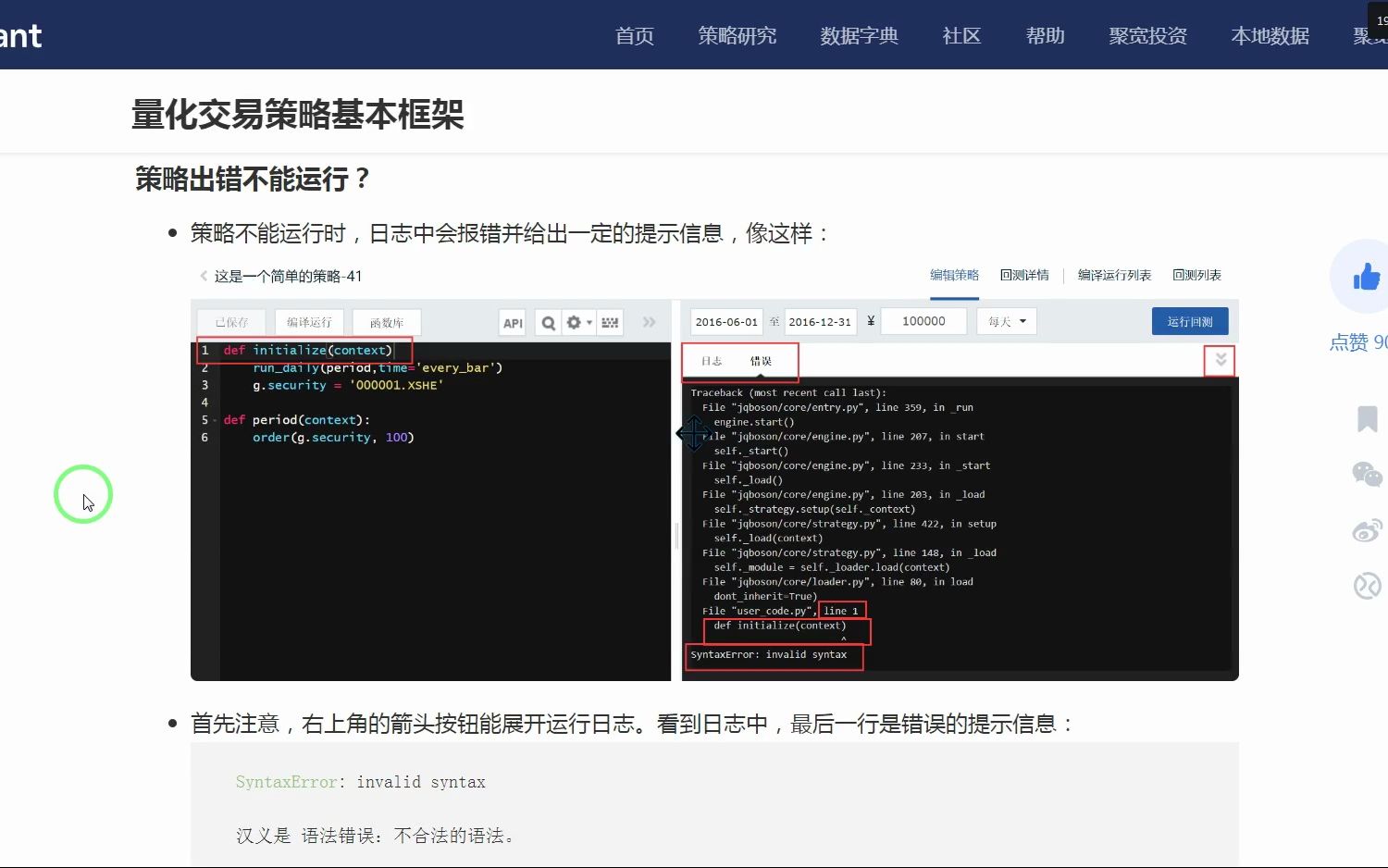Share via the WeChat icon
Image resolution: width=1388 pixels, height=868 pixels.
[x=1367, y=474]
